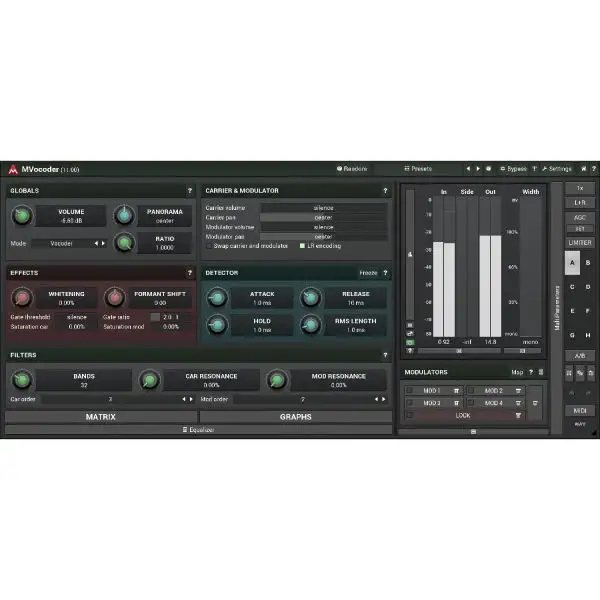Enable the LOCK checkbox

click(x=409, y=415)
